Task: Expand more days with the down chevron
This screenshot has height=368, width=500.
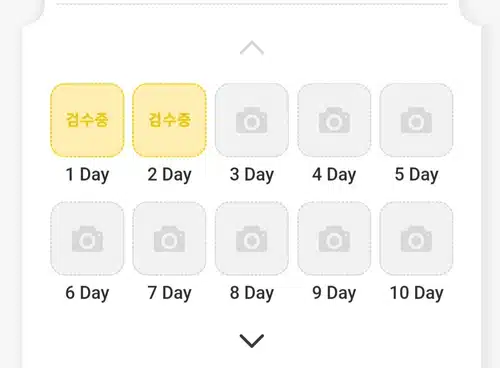Action: 252,341
